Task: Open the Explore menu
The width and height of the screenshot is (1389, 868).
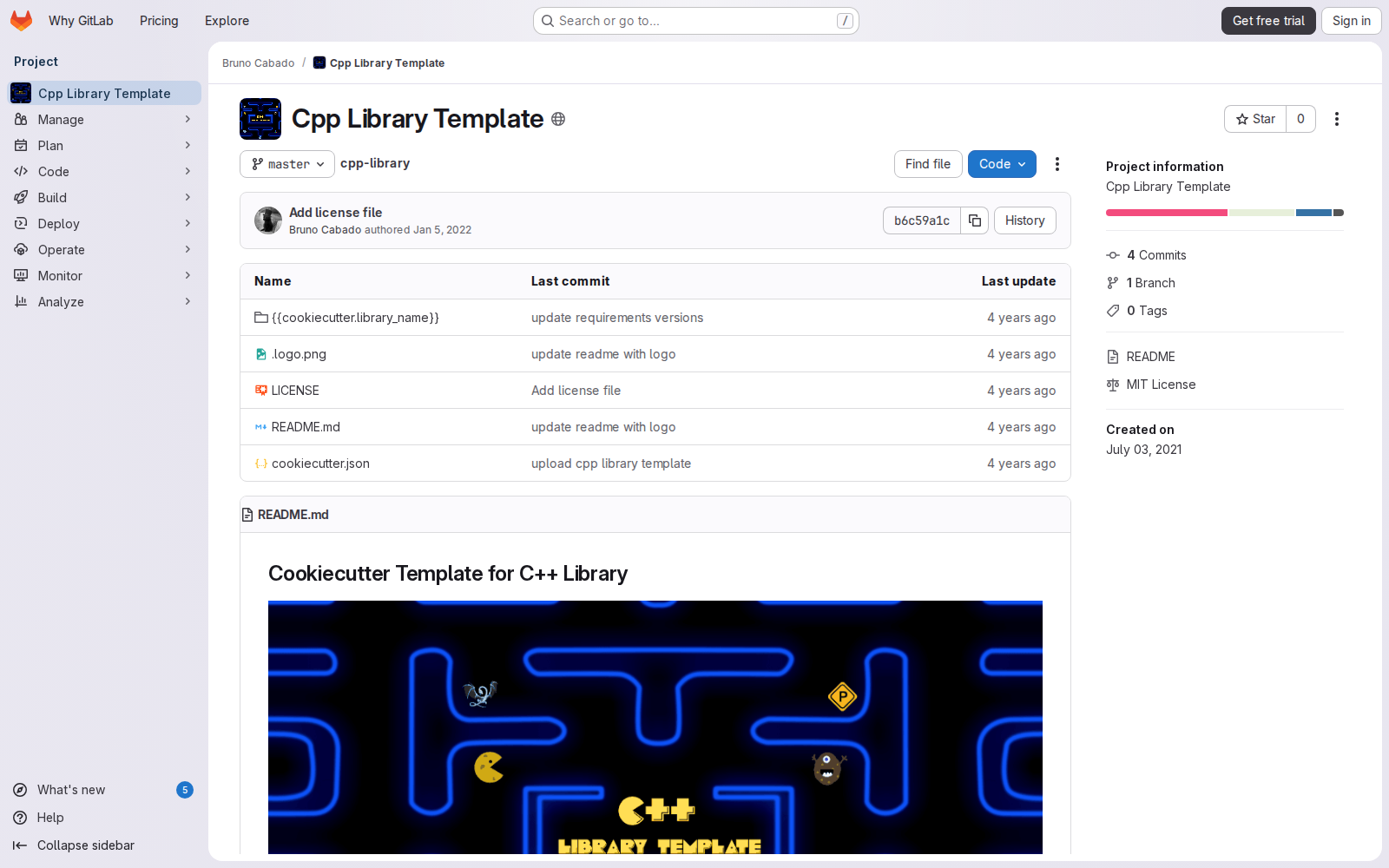Action: [x=227, y=20]
